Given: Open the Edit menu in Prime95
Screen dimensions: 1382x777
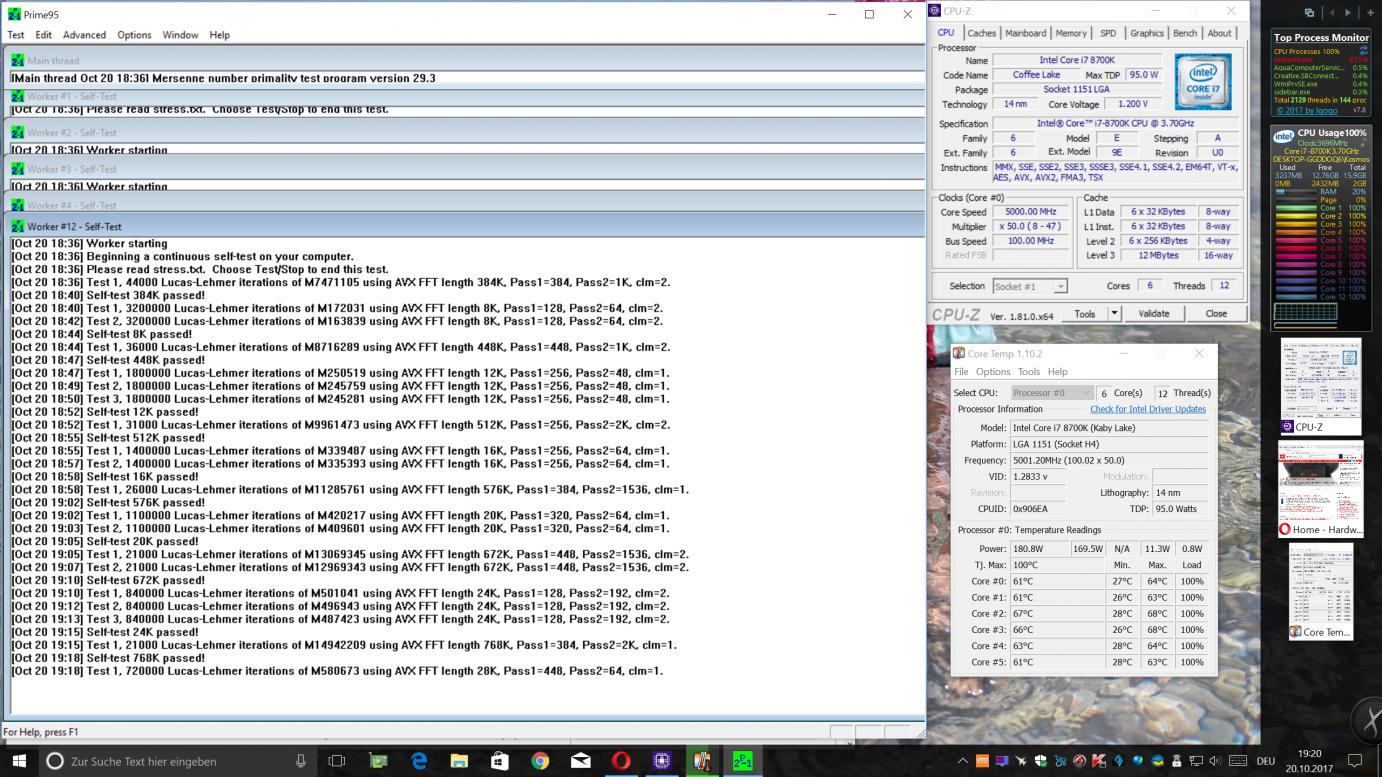Looking at the screenshot, I should tap(44, 35).
